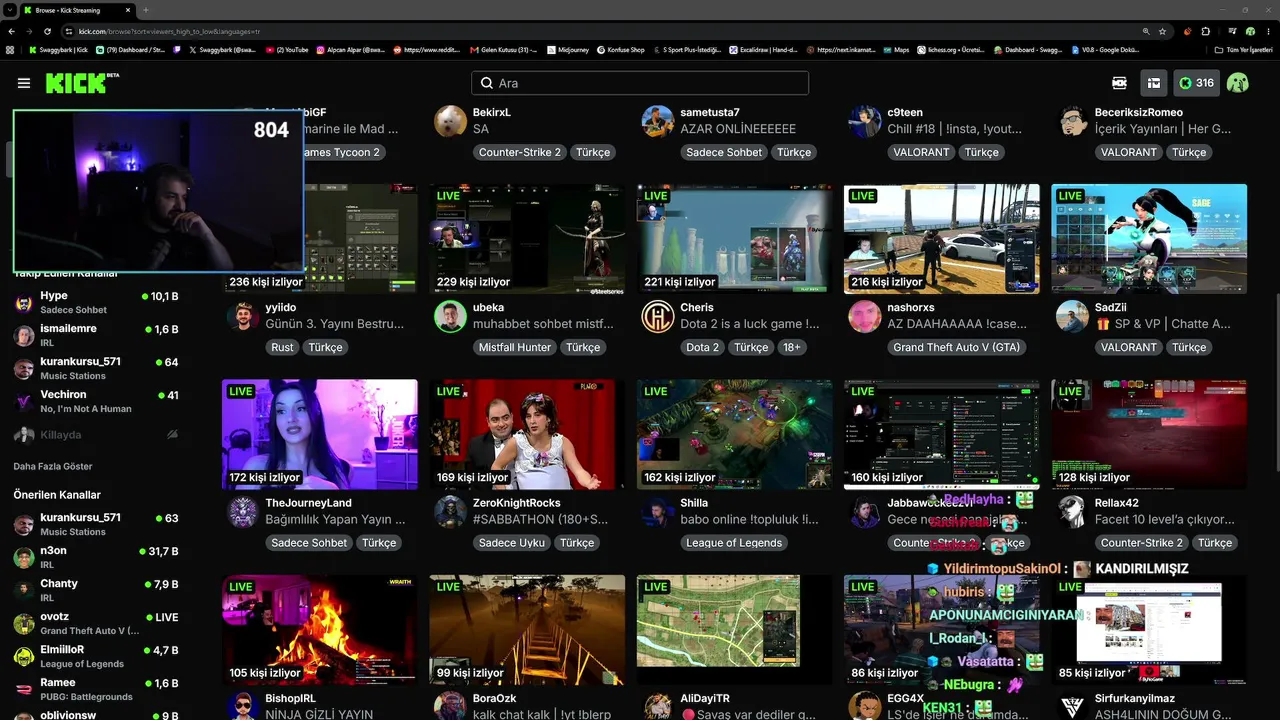This screenshot has height=720, width=1280.
Task: Open sametusta7 streamer avatar
Action: (x=658, y=121)
